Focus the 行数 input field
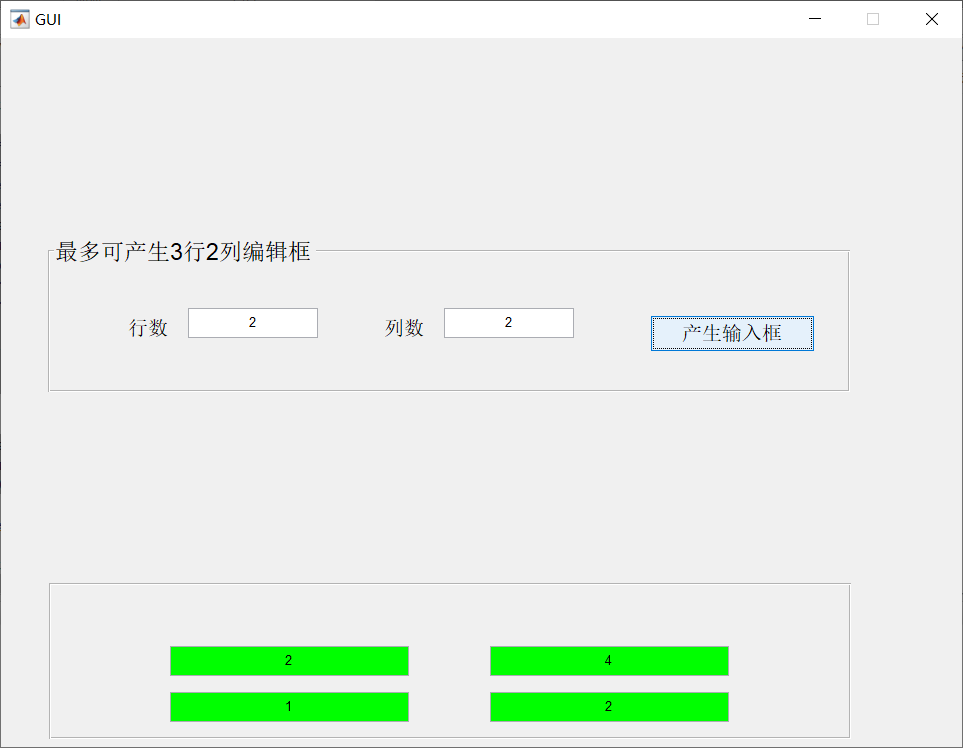Screen dimensions: 963x748 click(252, 323)
